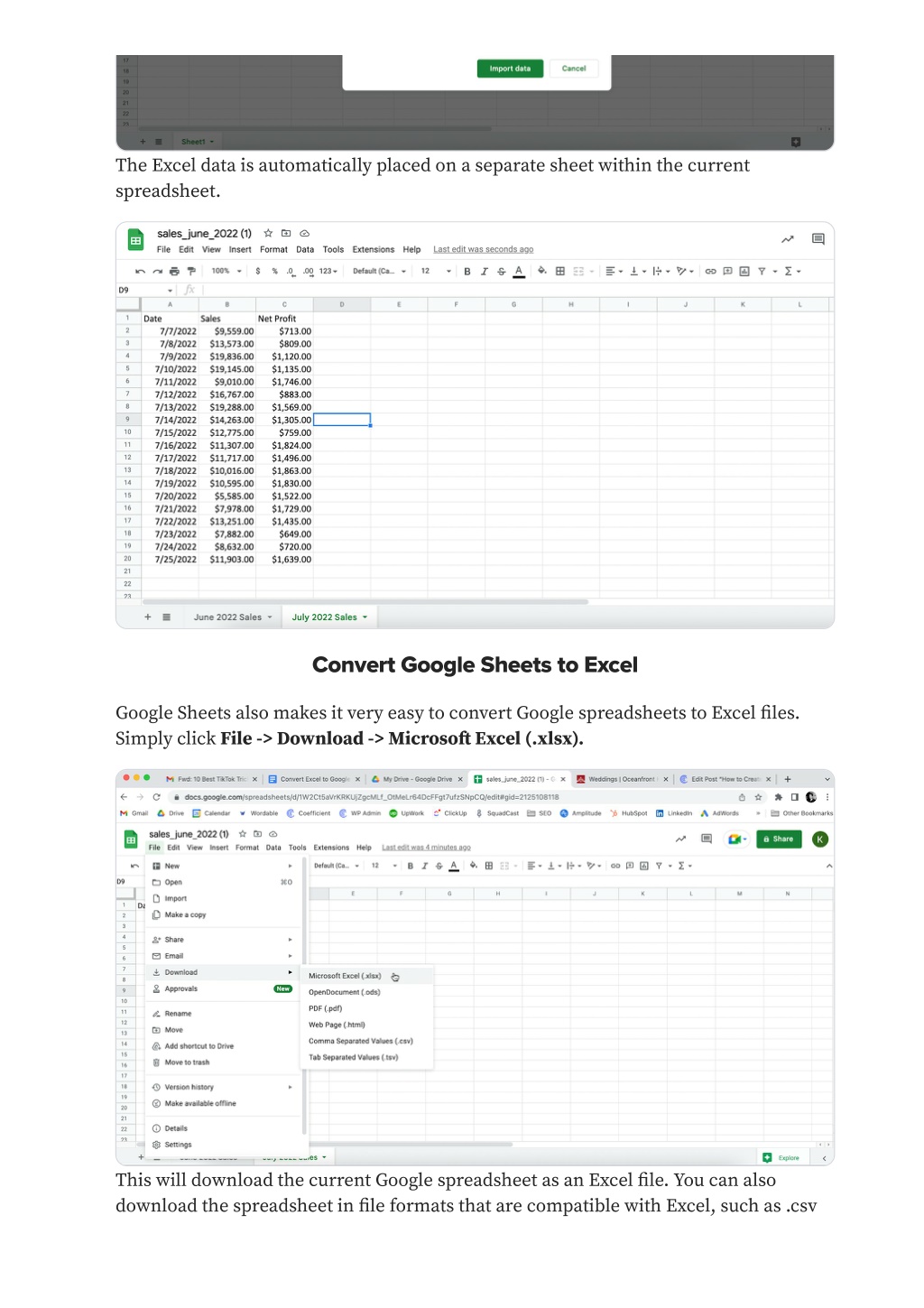
Task: Click the Filter icon in the middle screenshot
Action: tap(762, 271)
